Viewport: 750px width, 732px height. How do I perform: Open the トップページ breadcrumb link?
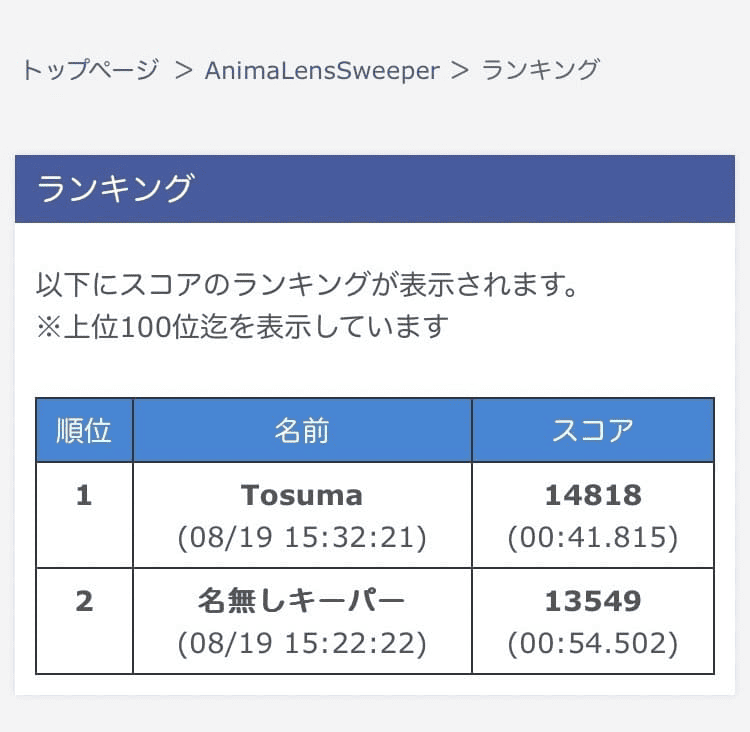[90, 70]
